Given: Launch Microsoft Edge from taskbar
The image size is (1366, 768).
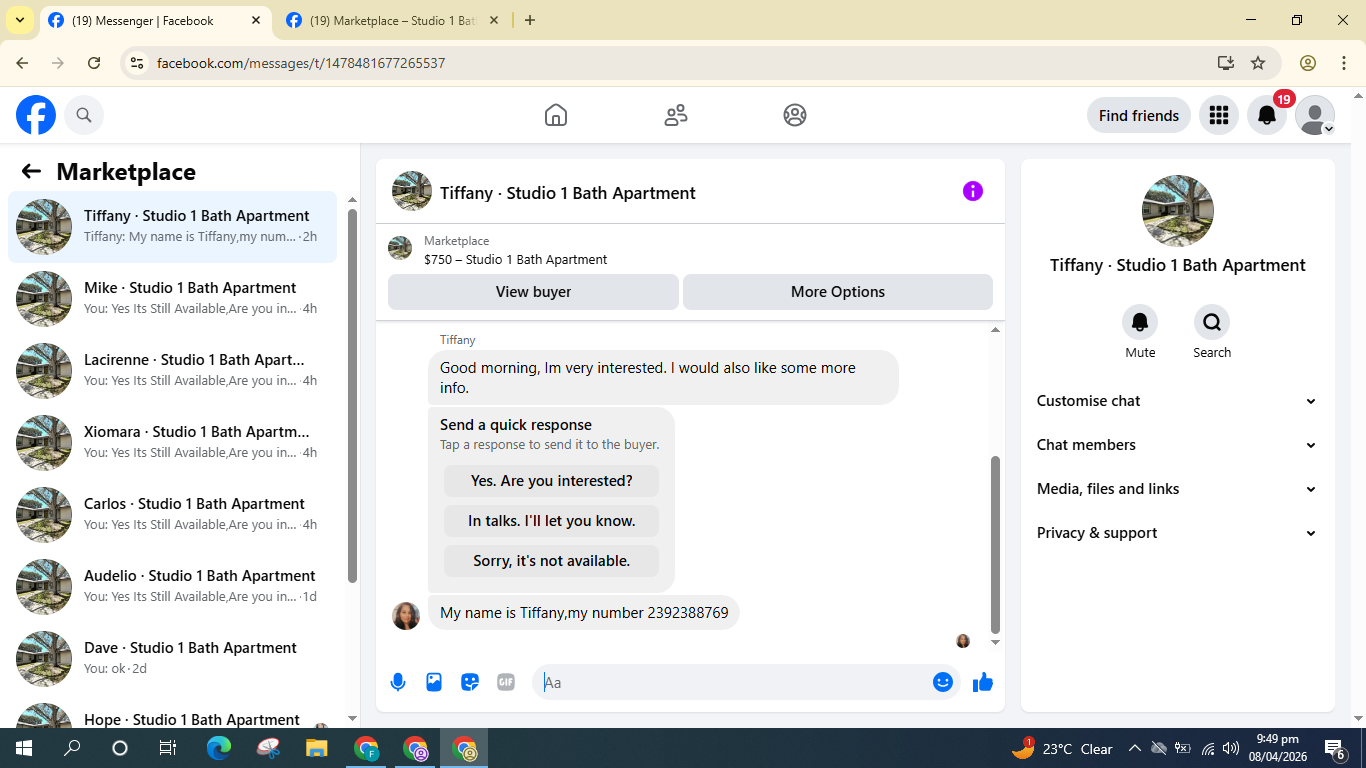Looking at the screenshot, I should point(218,748).
